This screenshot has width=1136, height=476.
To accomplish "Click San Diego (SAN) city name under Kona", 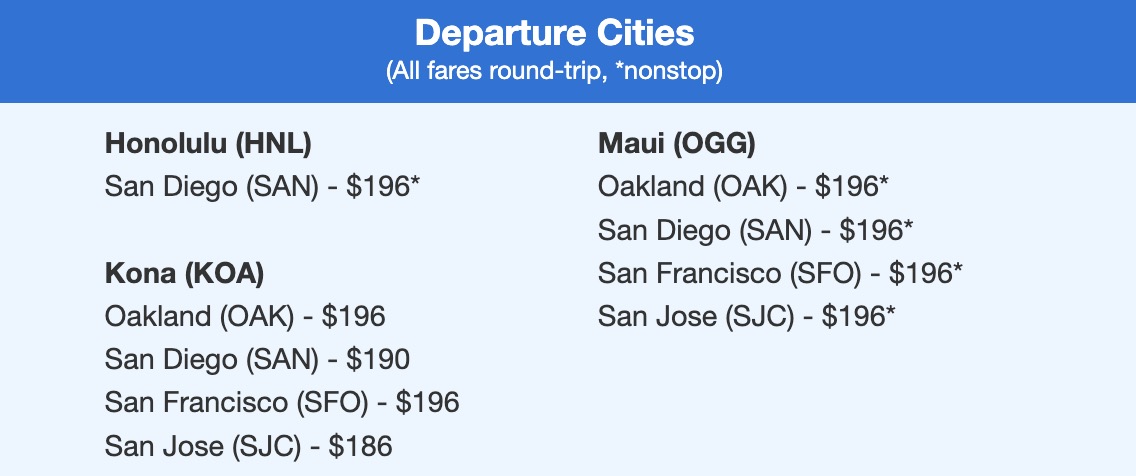I will pos(211,360).
